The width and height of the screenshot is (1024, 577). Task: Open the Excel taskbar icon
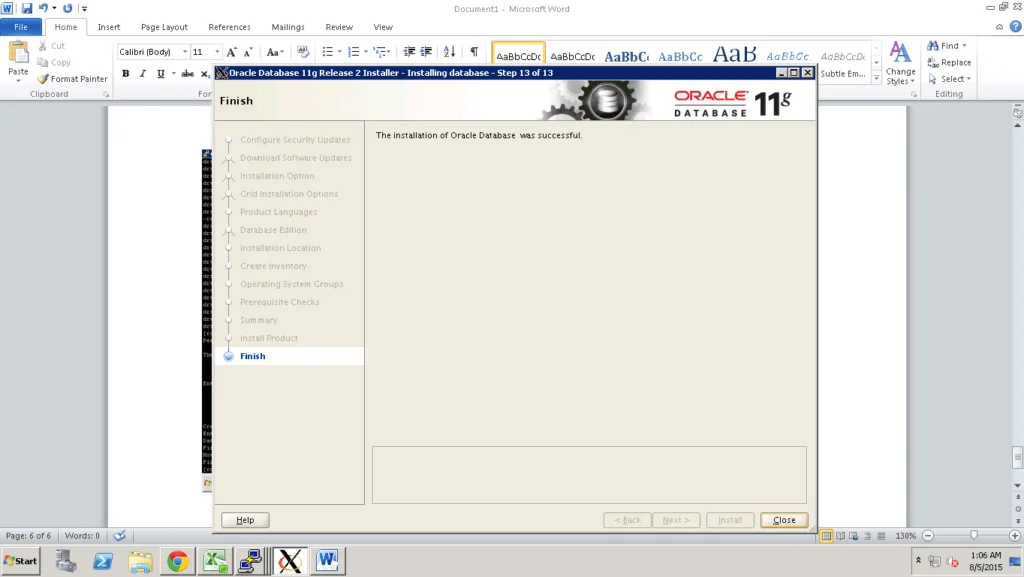point(215,561)
